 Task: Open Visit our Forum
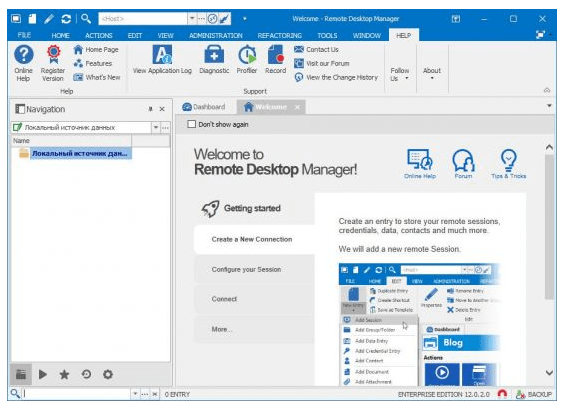point(322,64)
